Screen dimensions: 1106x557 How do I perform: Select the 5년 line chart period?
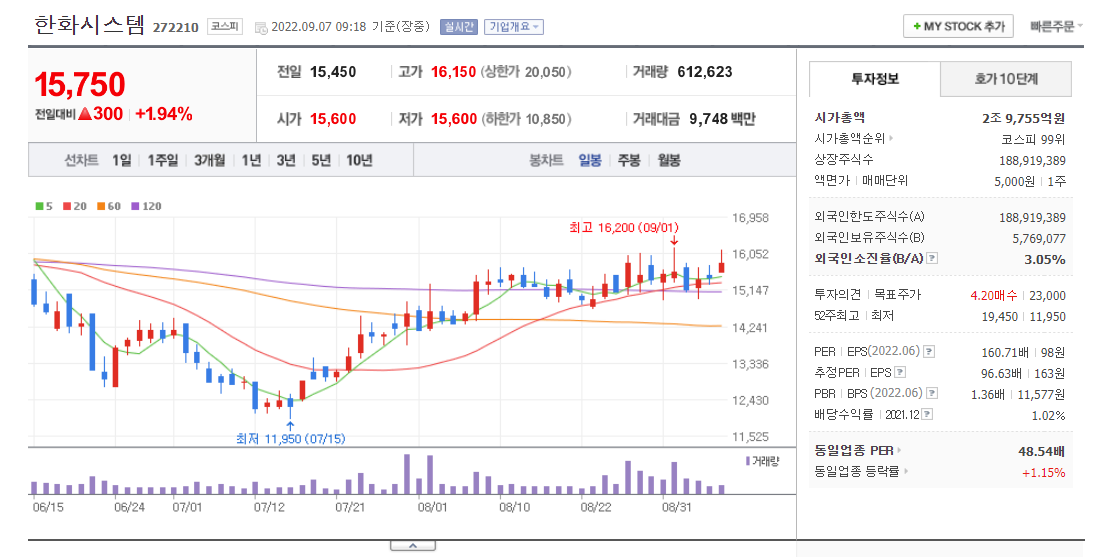click(x=321, y=161)
